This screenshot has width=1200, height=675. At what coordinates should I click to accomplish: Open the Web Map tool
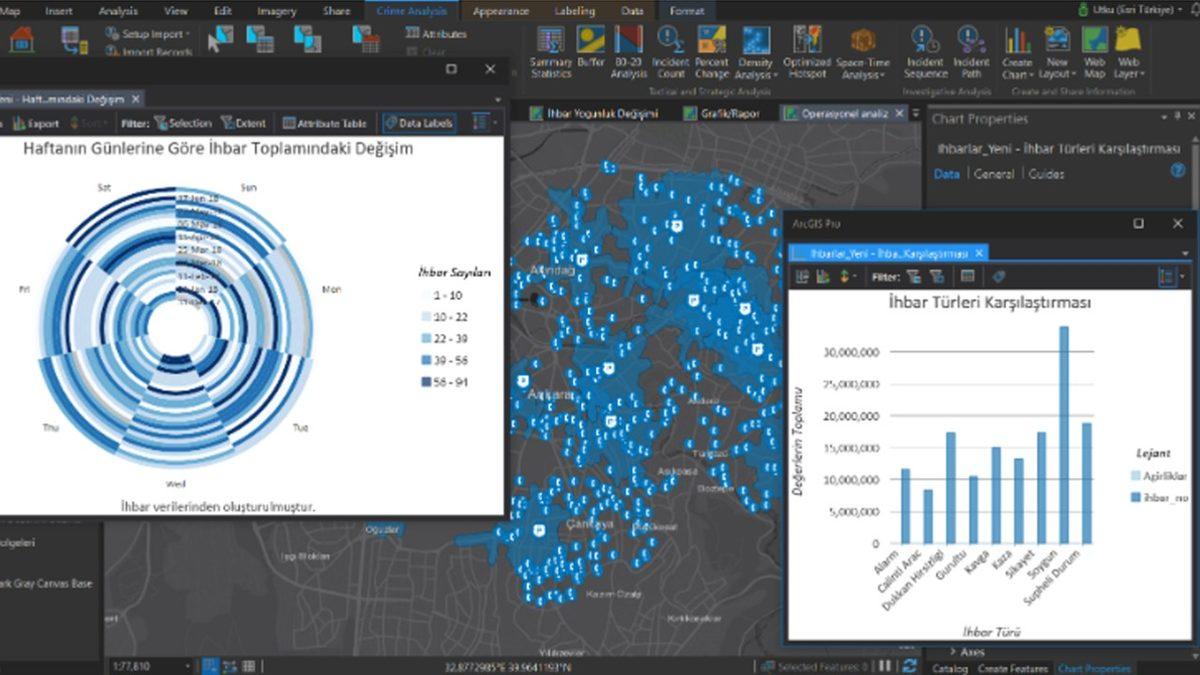(1094, 41)
